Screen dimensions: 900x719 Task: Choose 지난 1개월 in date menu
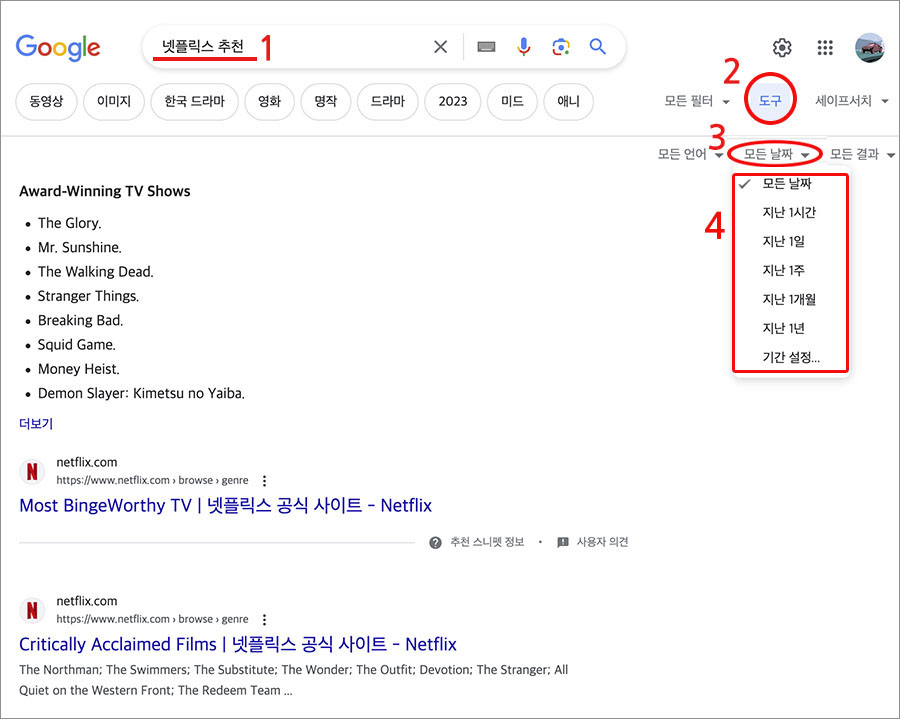pyautogui.click(x=790, y=299)
